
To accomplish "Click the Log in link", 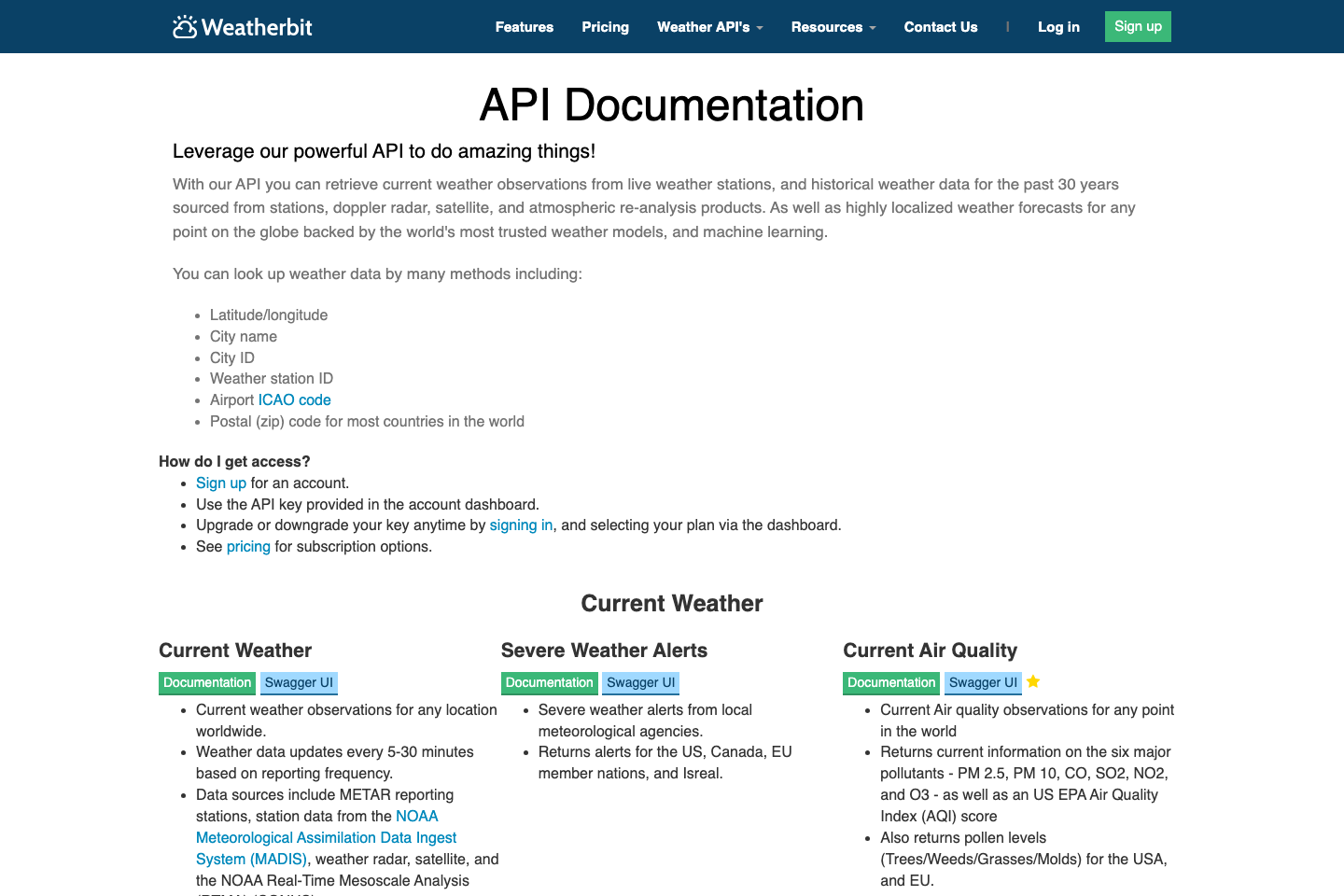I will (x=1058, y=27).
